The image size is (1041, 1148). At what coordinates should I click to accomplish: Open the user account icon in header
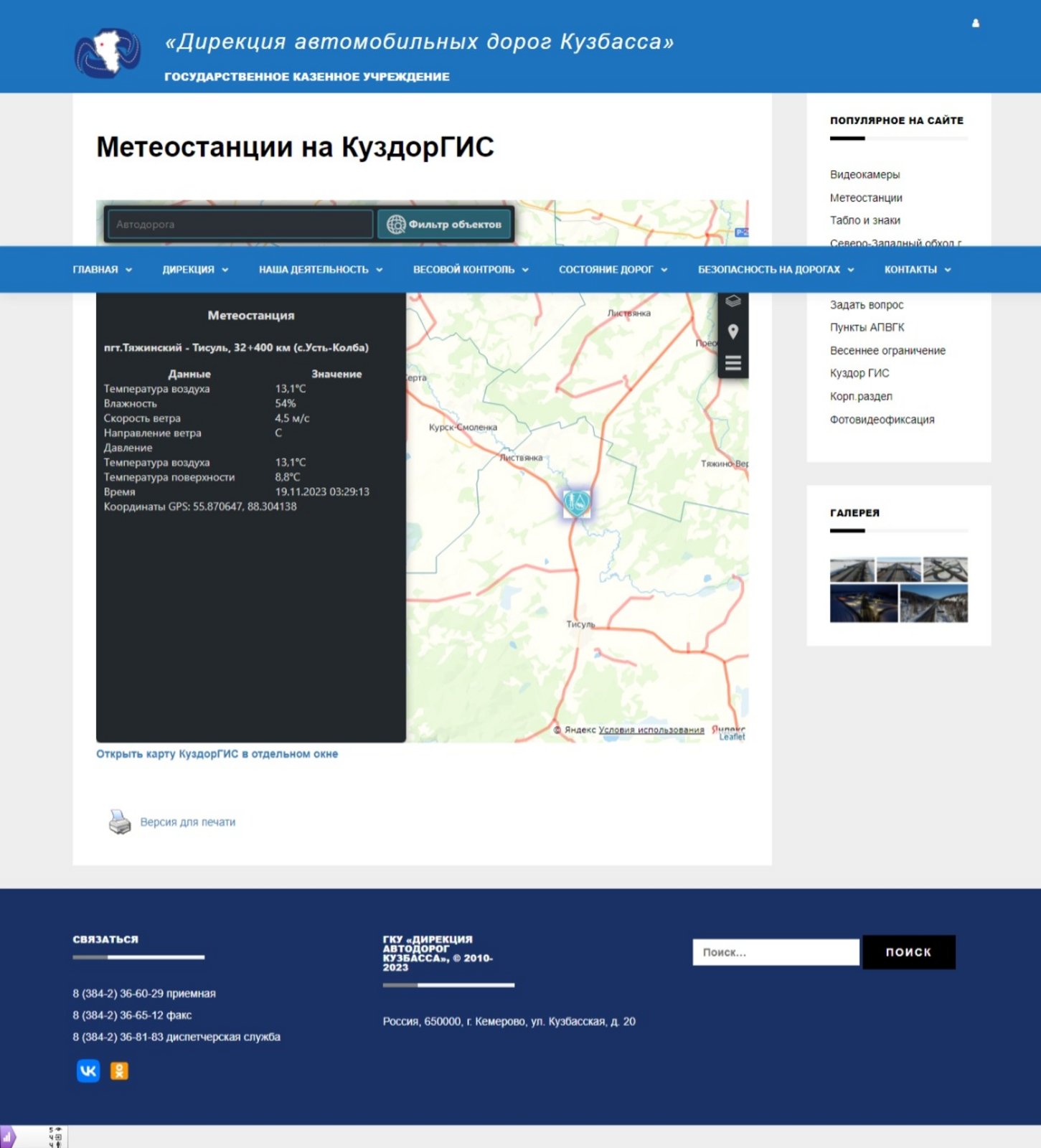pyautogui.click(x=976, y=23)
